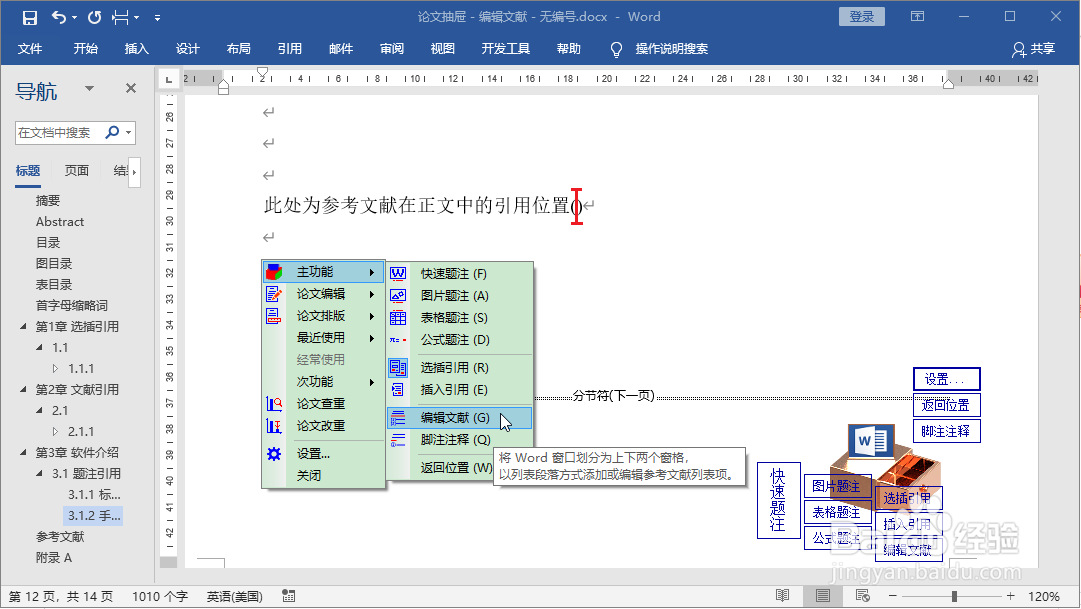Switch to the 页面 navigation tab
The image size is (1081, 609).
point(77,170)
